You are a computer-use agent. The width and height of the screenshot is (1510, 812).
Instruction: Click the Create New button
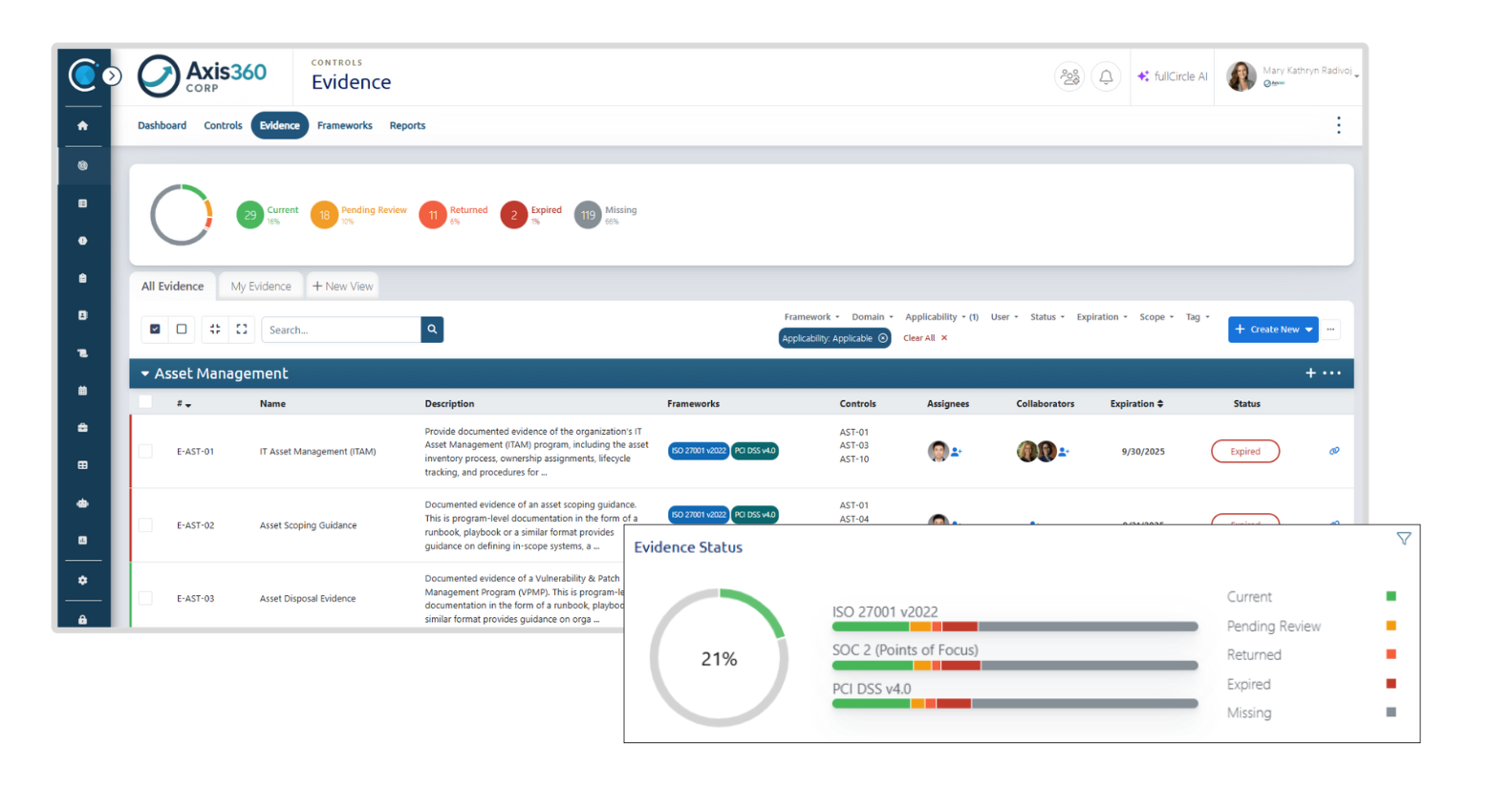pos(1273,330)
